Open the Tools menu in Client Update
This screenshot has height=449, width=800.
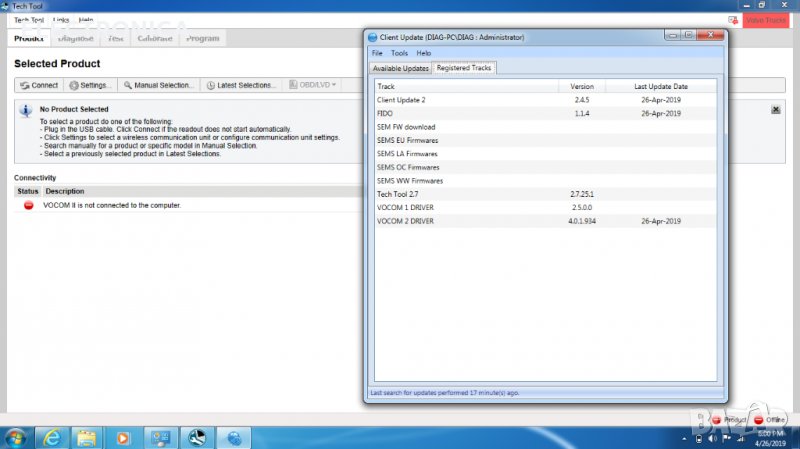[x=399, y=53]
